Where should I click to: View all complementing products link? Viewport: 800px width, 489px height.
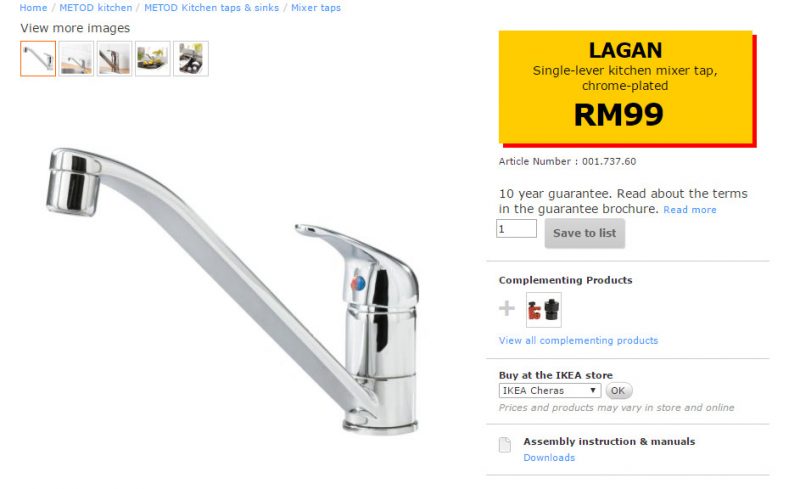click(x=579, y=340)
